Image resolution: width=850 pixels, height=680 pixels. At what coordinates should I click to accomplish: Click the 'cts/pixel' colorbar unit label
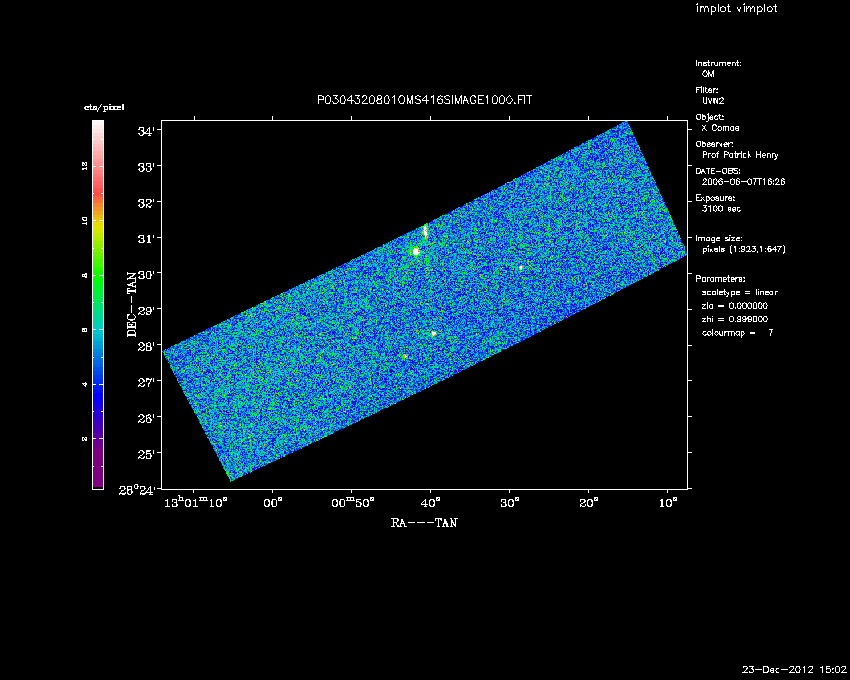[104, 107]
